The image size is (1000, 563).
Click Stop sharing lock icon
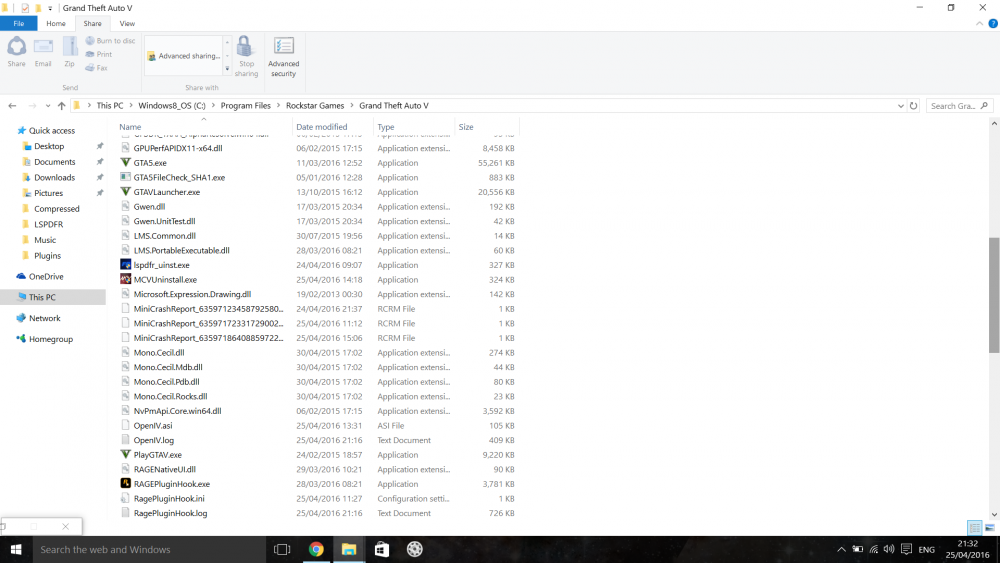[245, 47]
